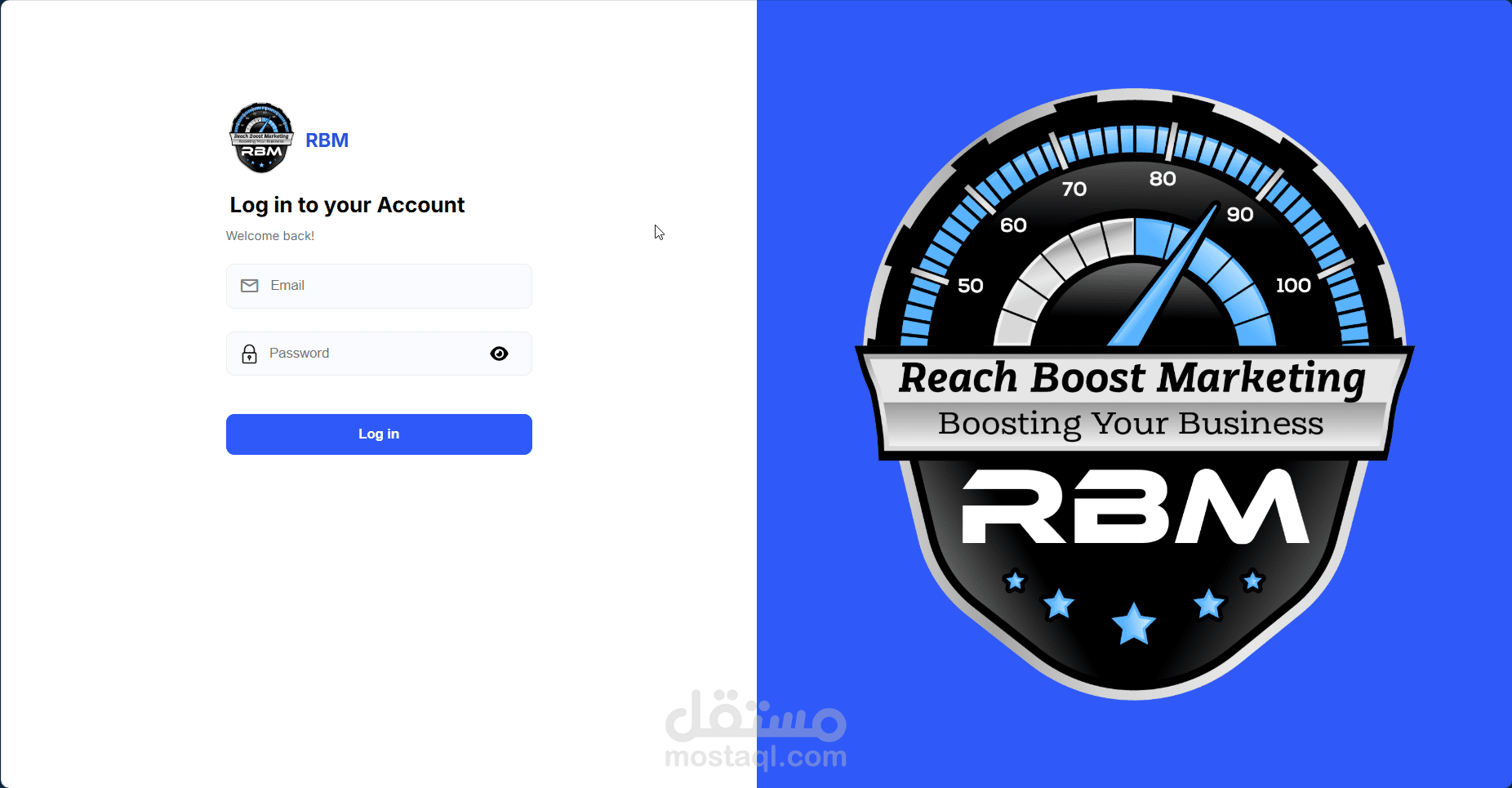Click the 'Welcome back!' text
1512x788 pixels.
[270, 236]
